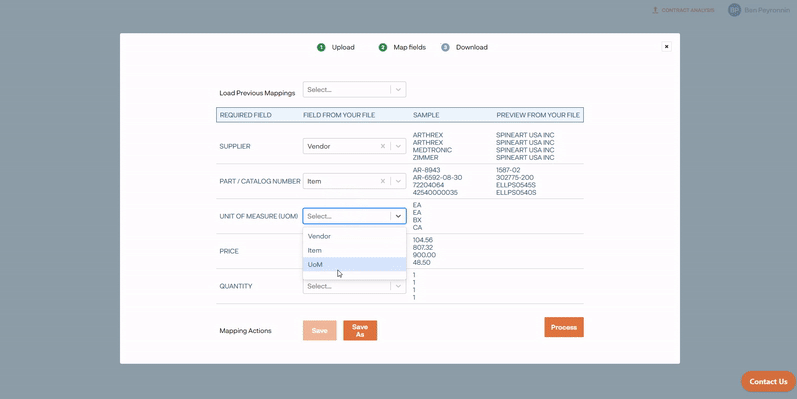Click sample price 104.56
Screen dimensions: 797x399
pyautogui.click(x=423, y=240)
